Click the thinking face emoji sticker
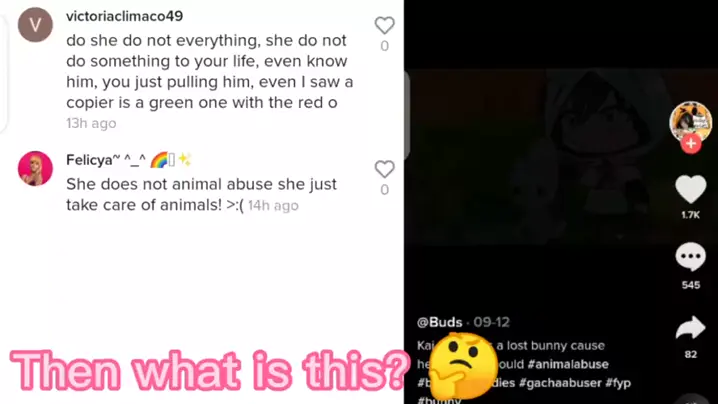 pyautogui.click(x=462, y=366)
